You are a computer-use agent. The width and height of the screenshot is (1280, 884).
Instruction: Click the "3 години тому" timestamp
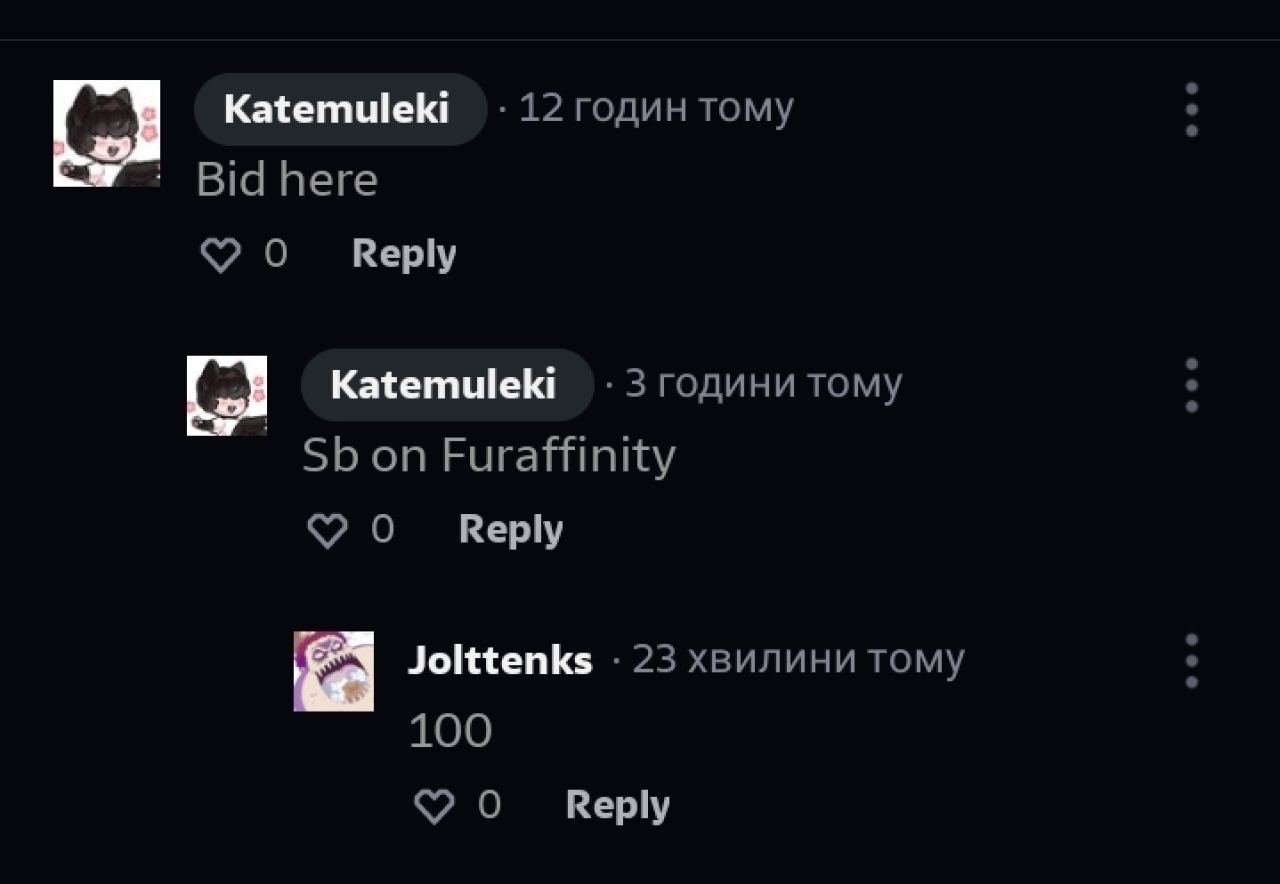coord(763,384)
